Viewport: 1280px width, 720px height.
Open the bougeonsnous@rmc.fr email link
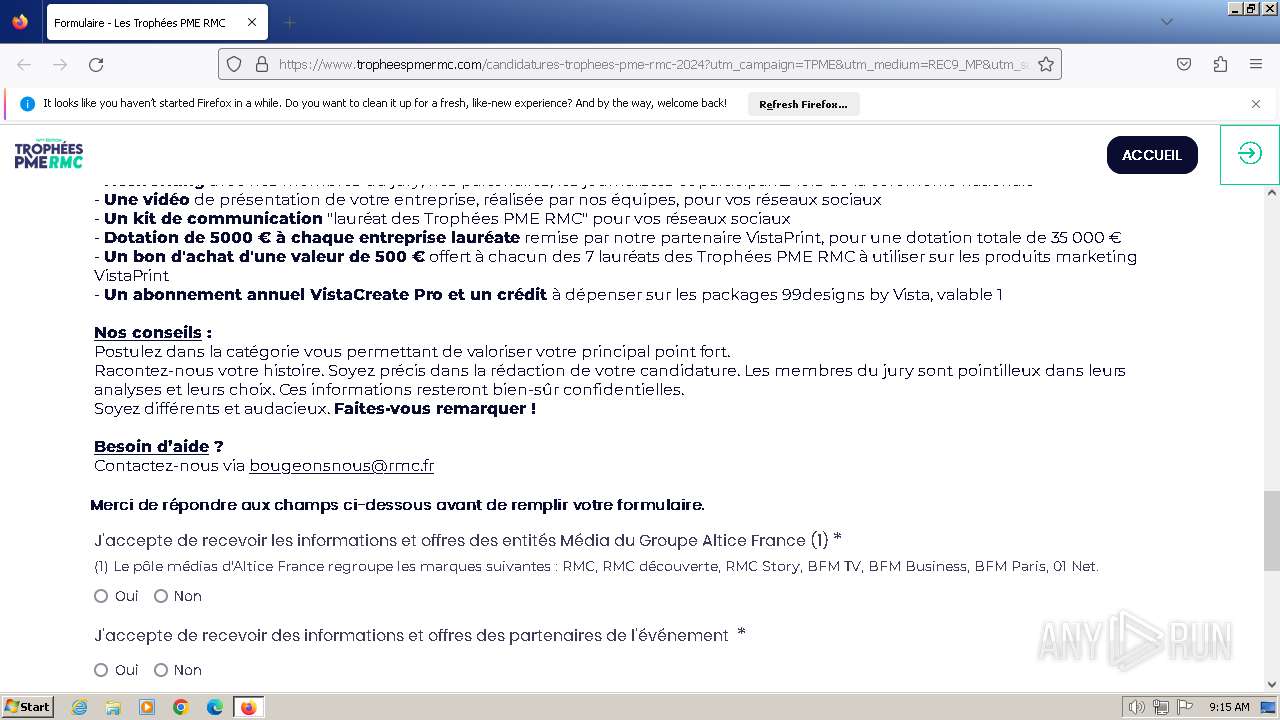pyautogui.click(x=341, y=465)
